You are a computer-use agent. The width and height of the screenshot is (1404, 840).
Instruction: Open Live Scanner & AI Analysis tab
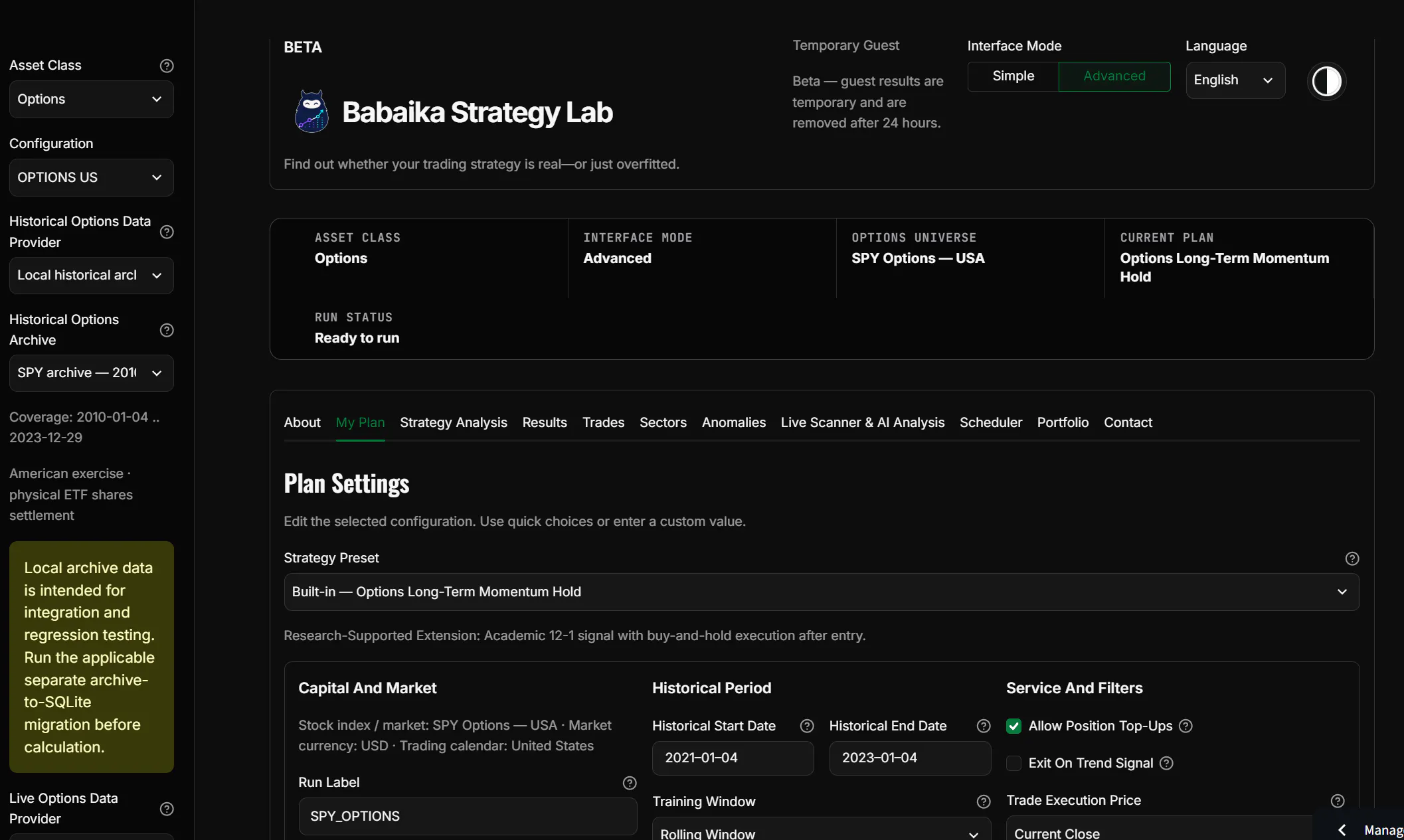pos(862,423)
